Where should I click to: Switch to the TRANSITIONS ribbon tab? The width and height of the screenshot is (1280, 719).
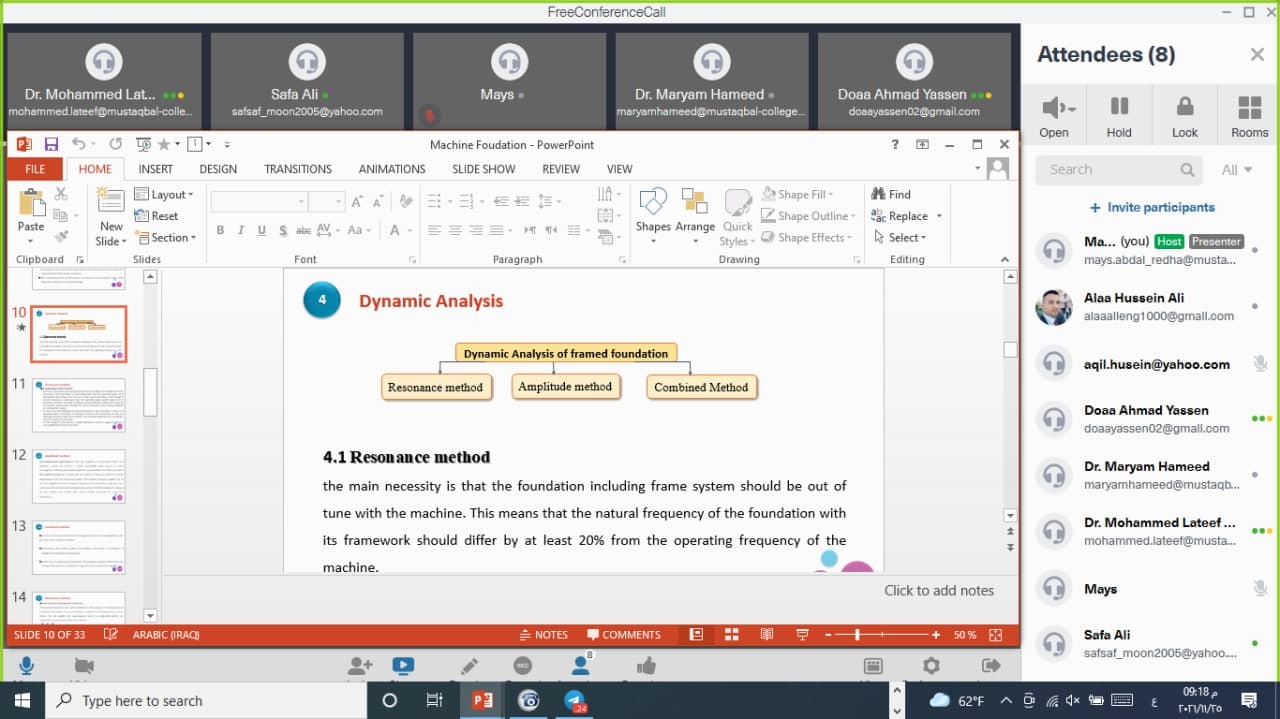(297, 169)
